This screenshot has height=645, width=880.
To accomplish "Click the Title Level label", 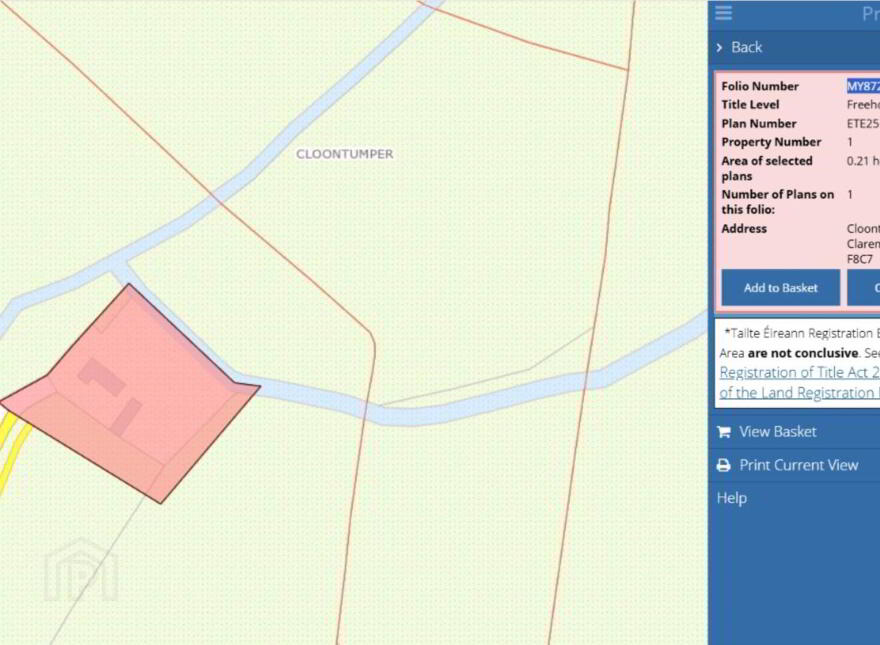I will coord(750,104).
